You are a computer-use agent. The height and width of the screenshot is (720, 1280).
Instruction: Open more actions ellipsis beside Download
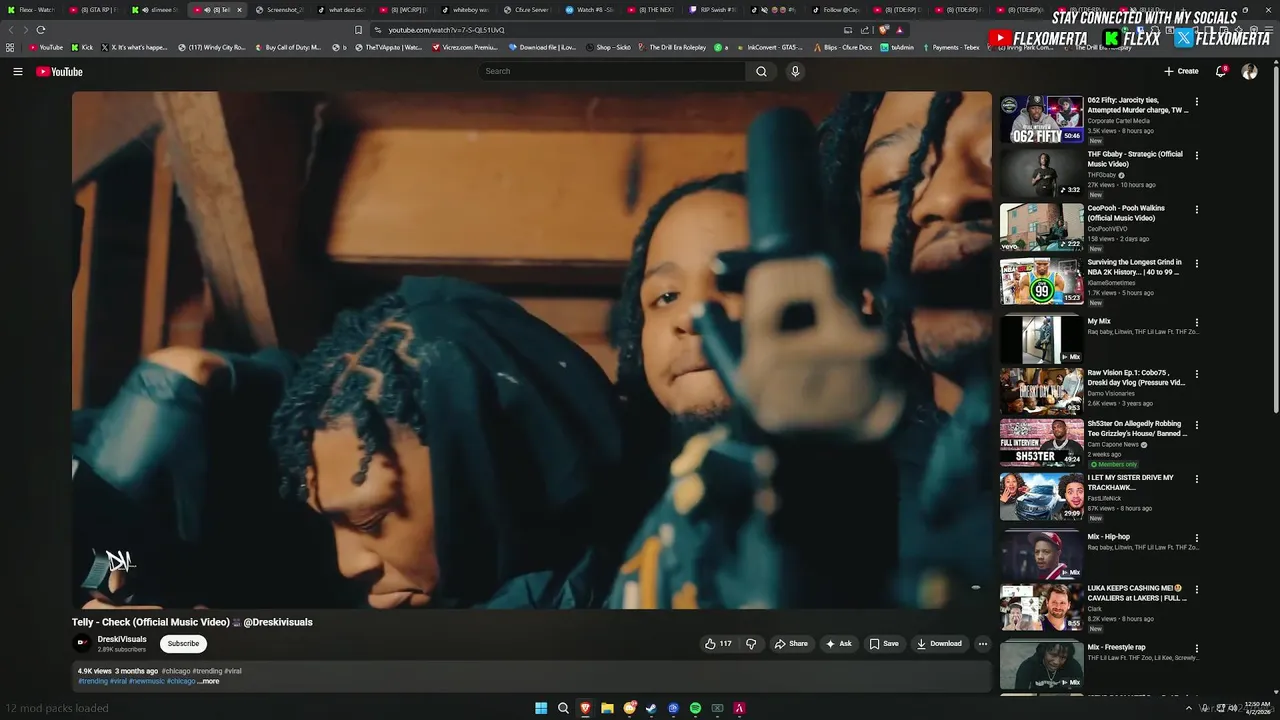tap(983, 644)
